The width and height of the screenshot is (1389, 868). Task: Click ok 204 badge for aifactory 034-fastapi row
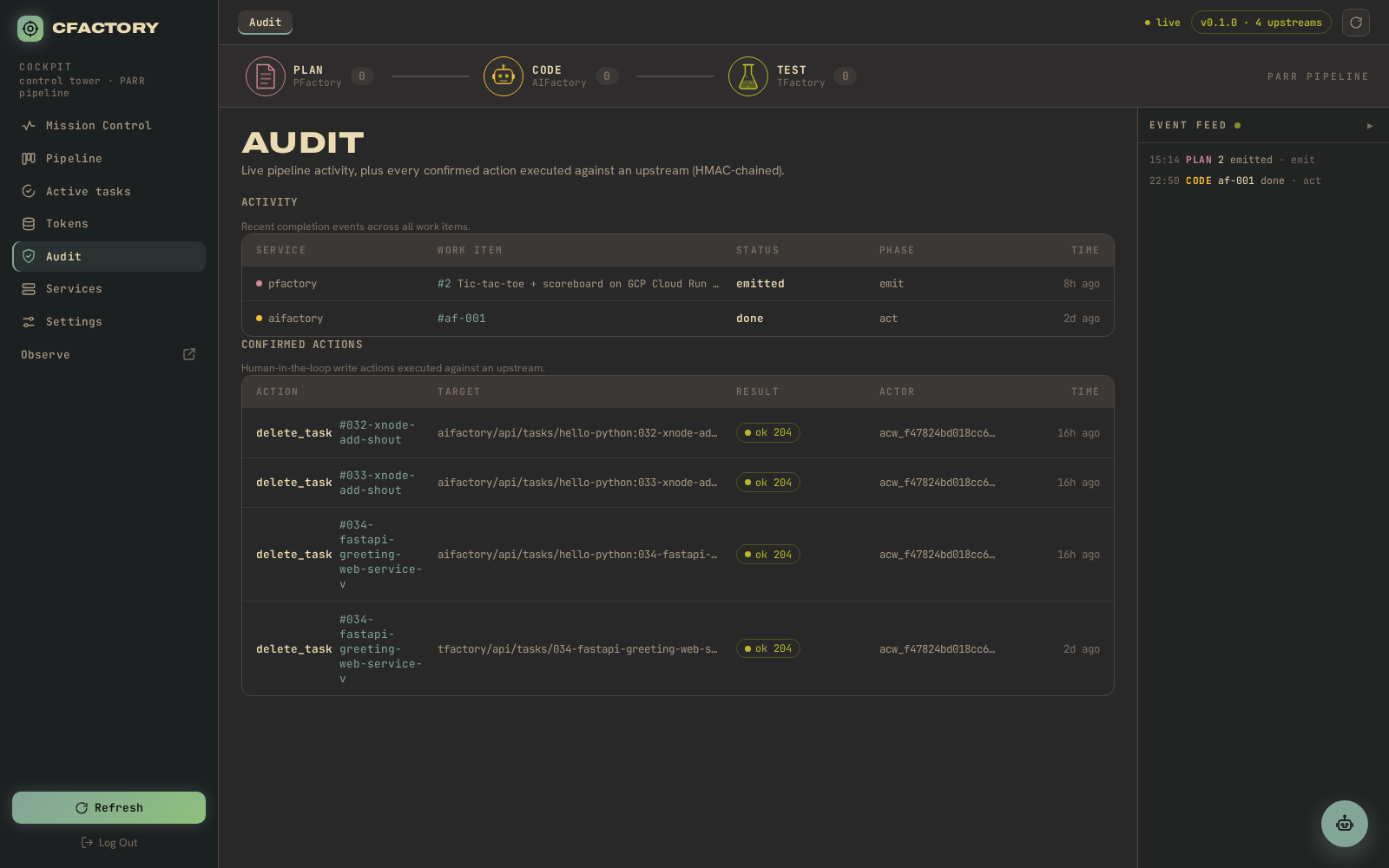pos(768,555)
